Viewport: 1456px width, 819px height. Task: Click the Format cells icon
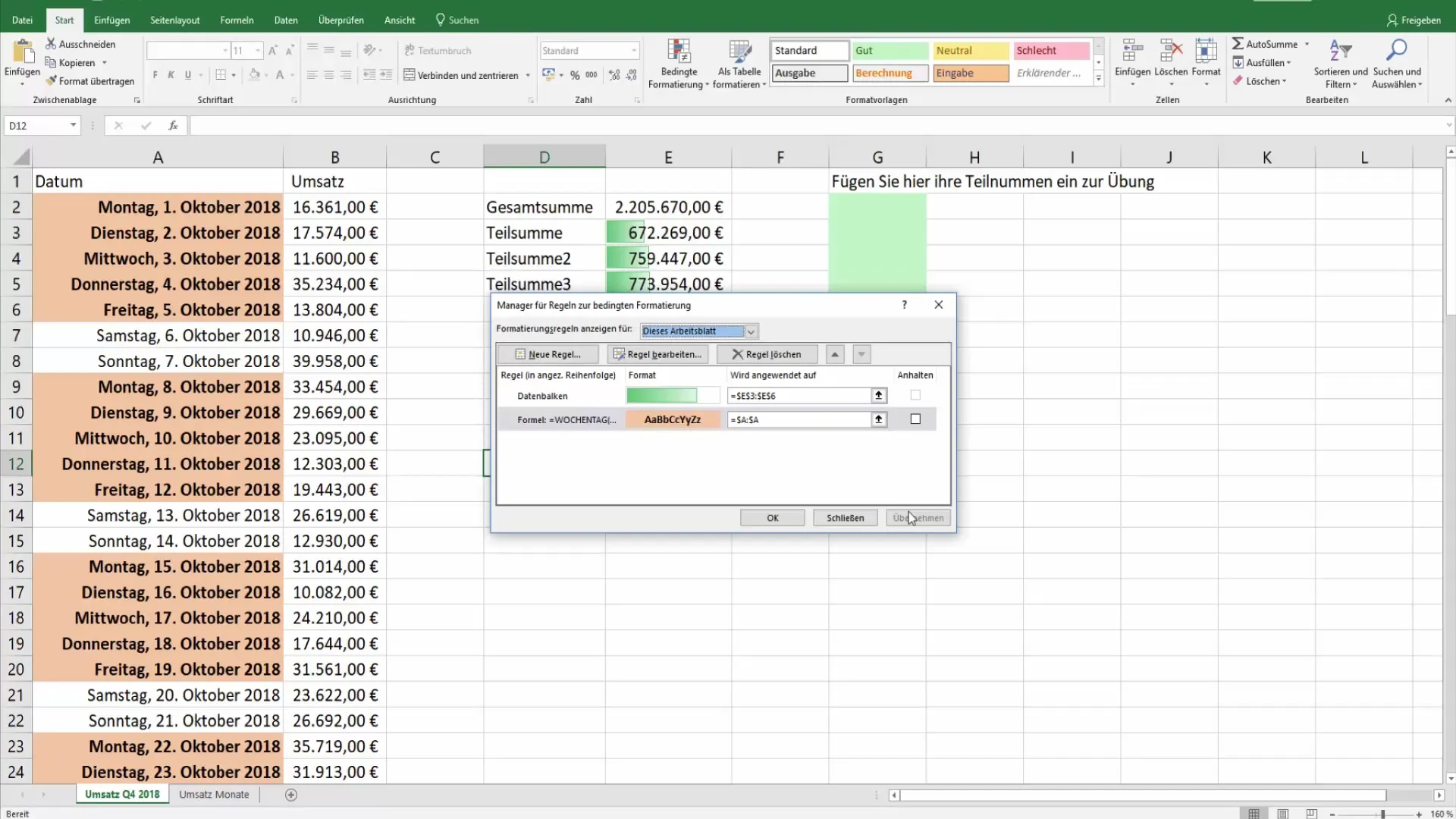click(1206, 51)
